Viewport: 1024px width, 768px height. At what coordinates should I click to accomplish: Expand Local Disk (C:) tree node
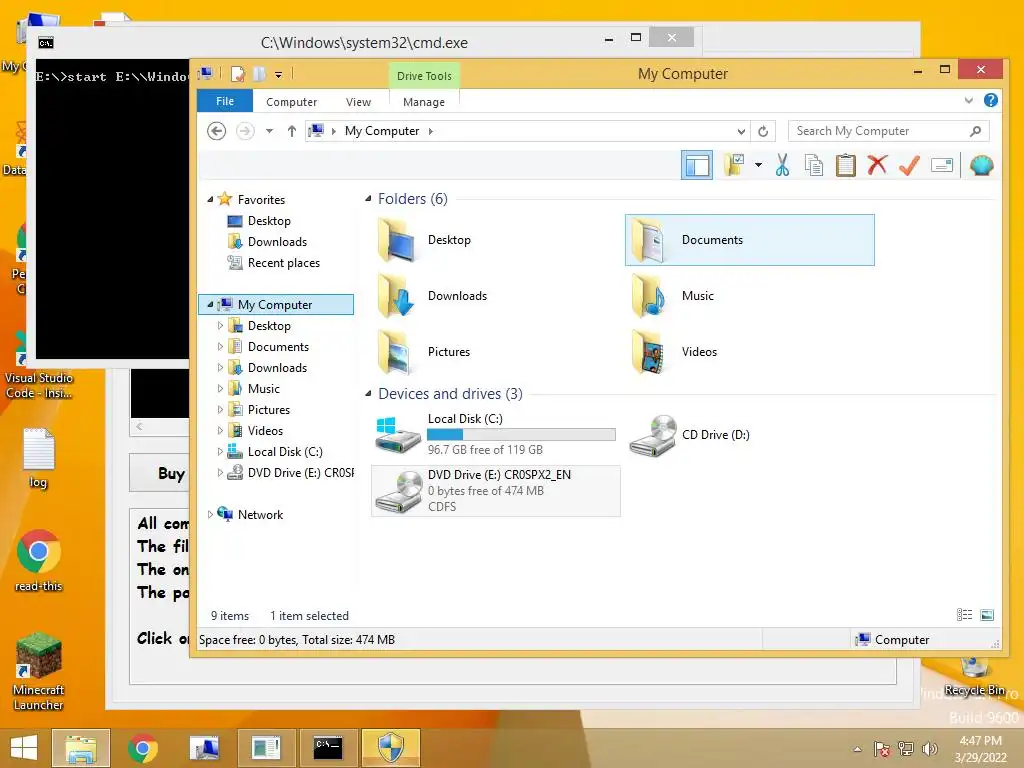coord(220,451)
